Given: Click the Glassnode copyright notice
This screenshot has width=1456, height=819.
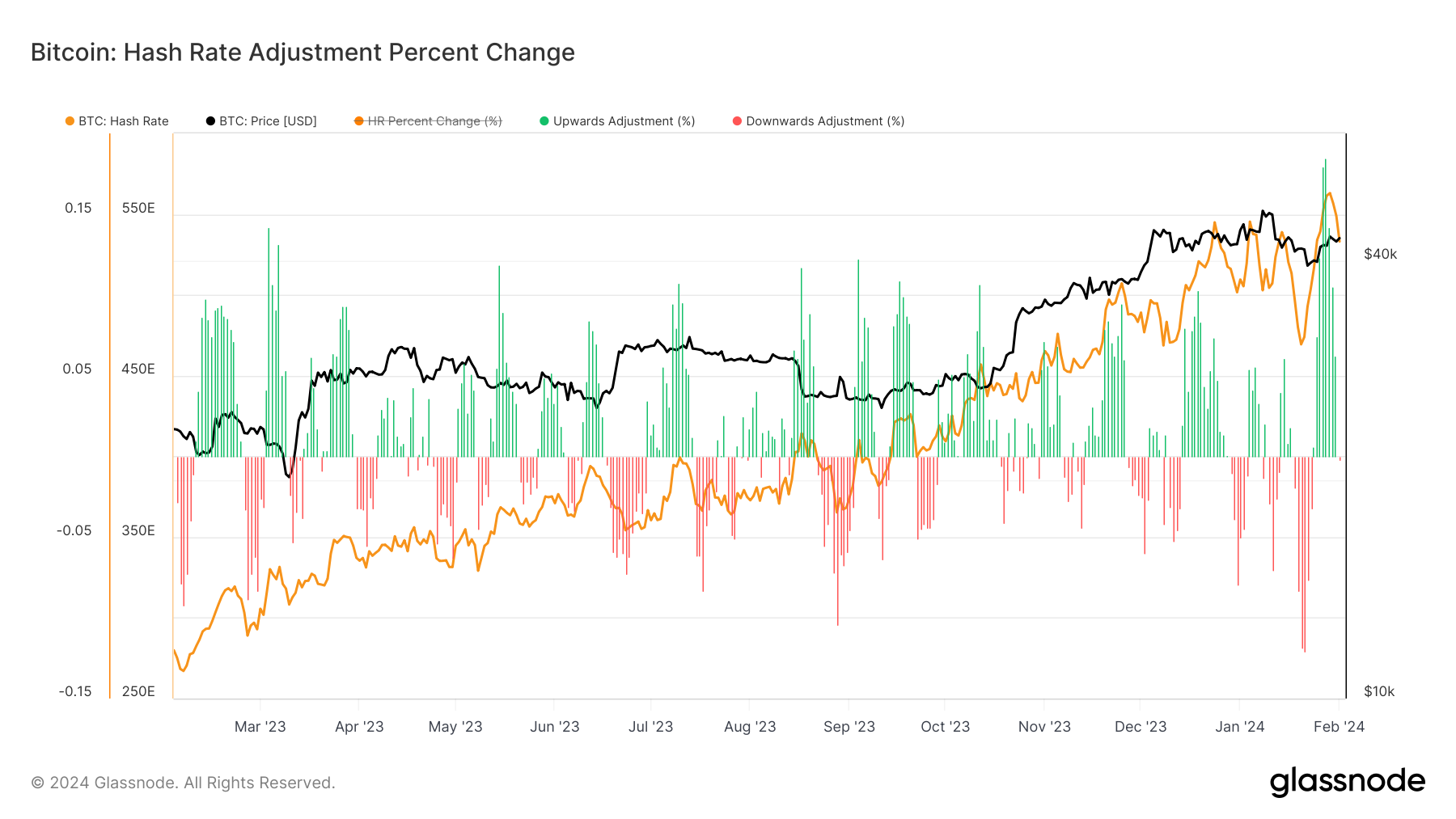Looking at the screenshot, I should click(183, 783).
